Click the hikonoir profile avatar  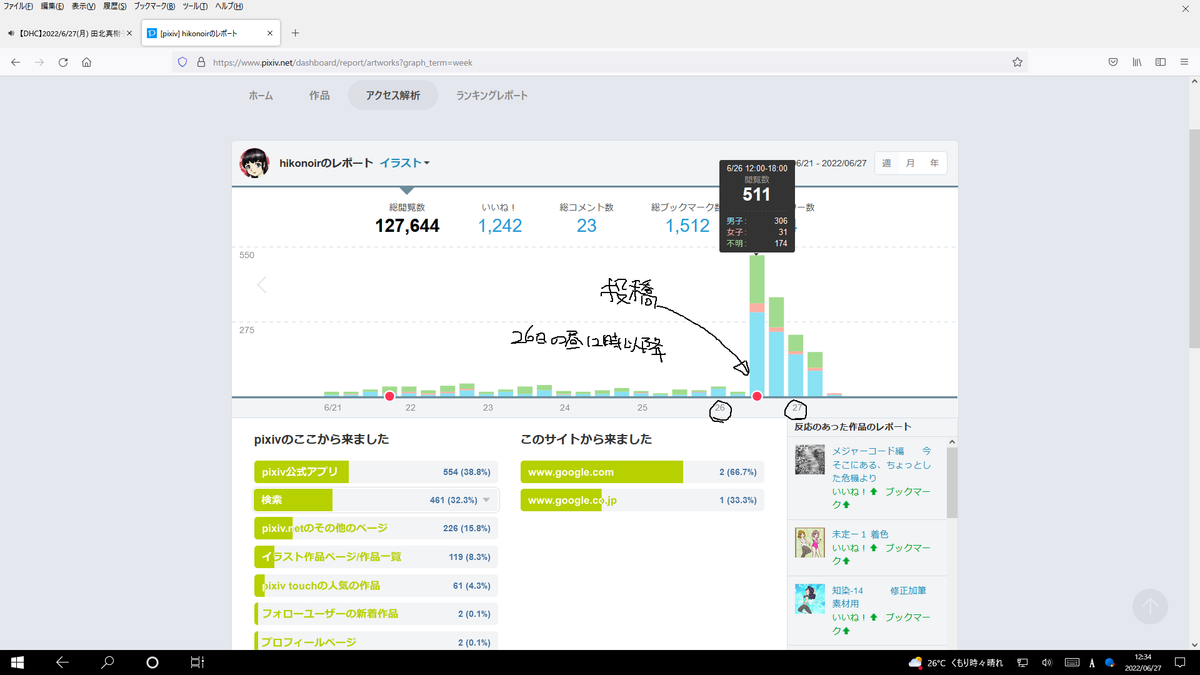point(255,163)
